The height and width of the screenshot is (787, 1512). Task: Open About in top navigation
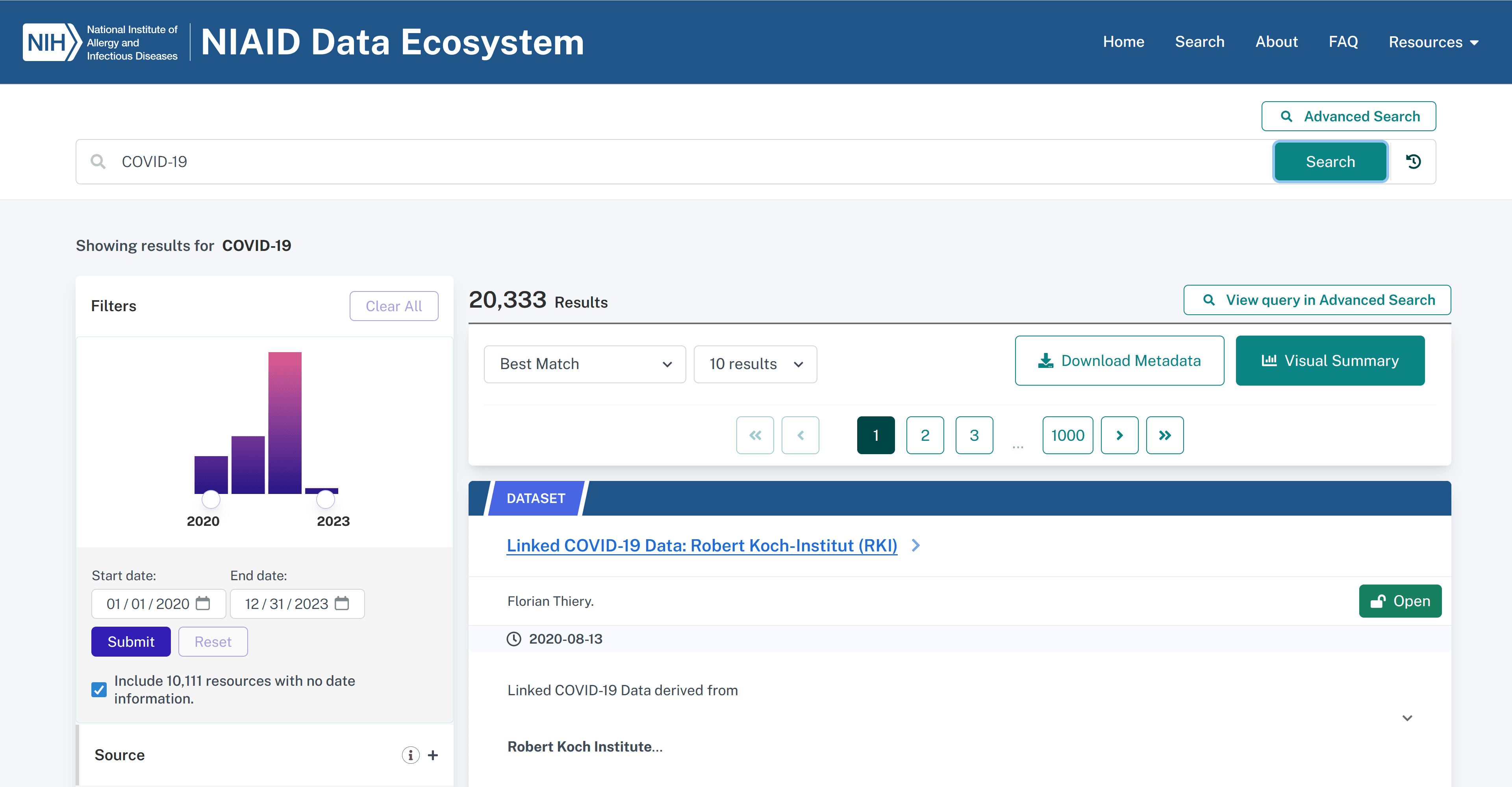(1276, 42)
